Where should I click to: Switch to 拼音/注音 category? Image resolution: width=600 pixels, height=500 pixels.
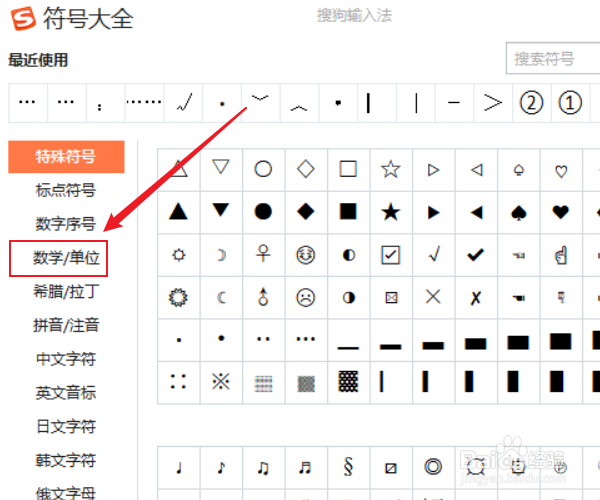[66, 325]
